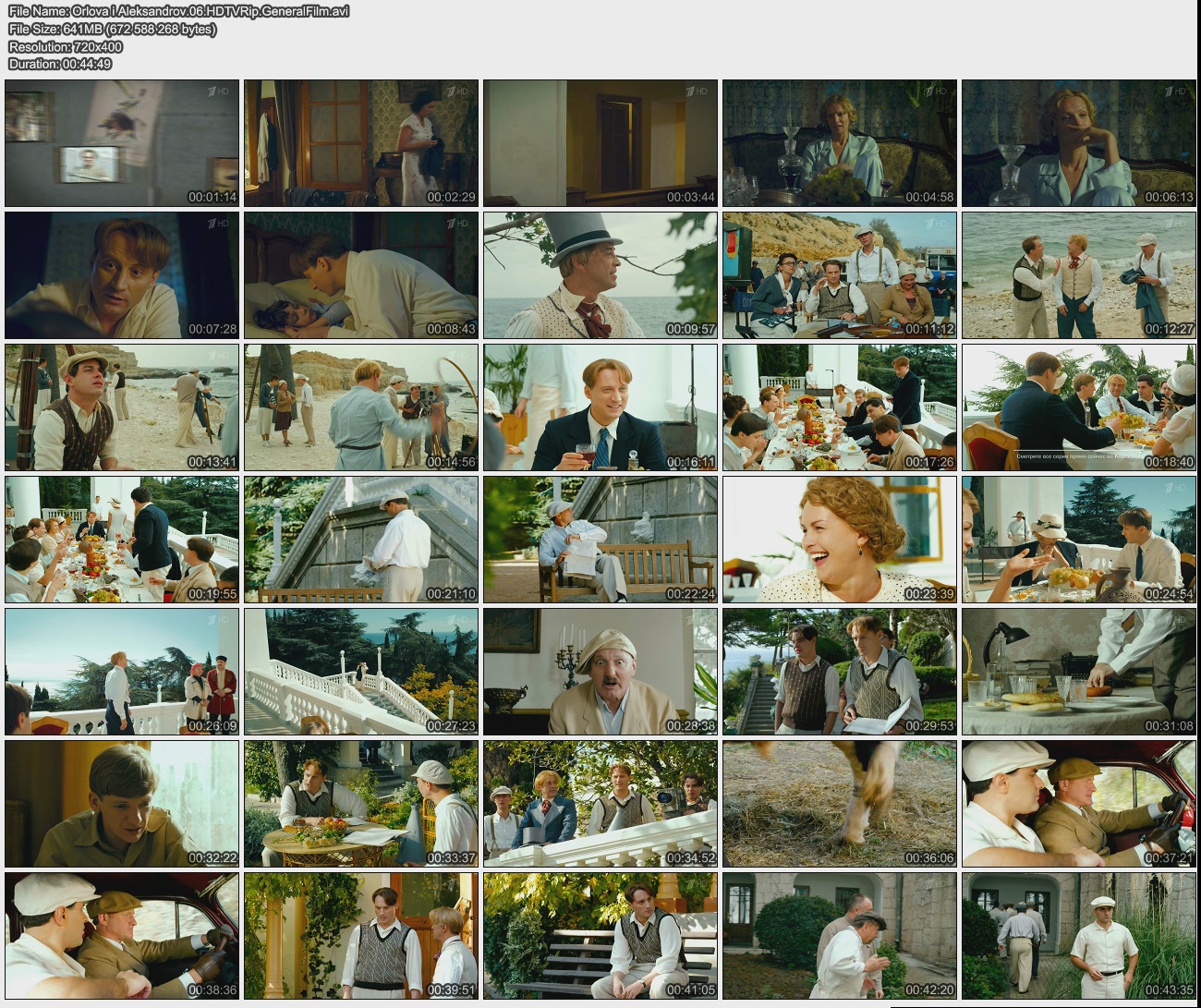
Task: Select the frame at 00:09:57 with top hat man
Action: pyautogui.click(x=600, y=275)
